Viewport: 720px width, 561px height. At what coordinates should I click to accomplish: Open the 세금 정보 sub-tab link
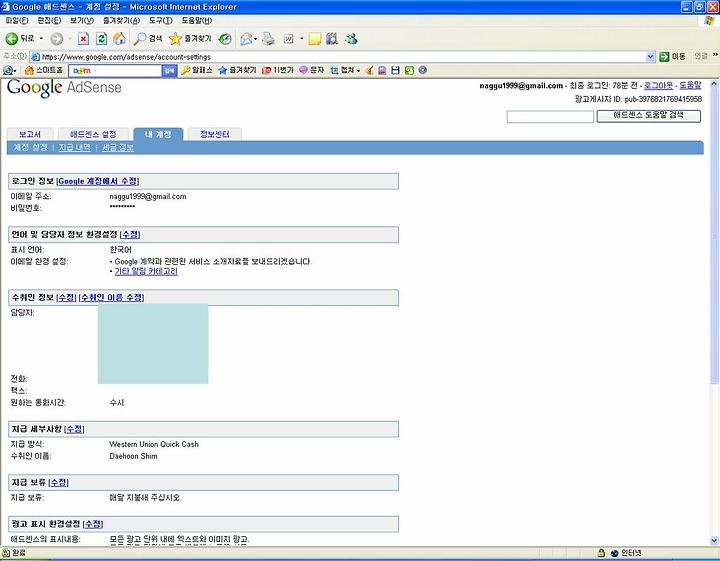pos(118,147)
